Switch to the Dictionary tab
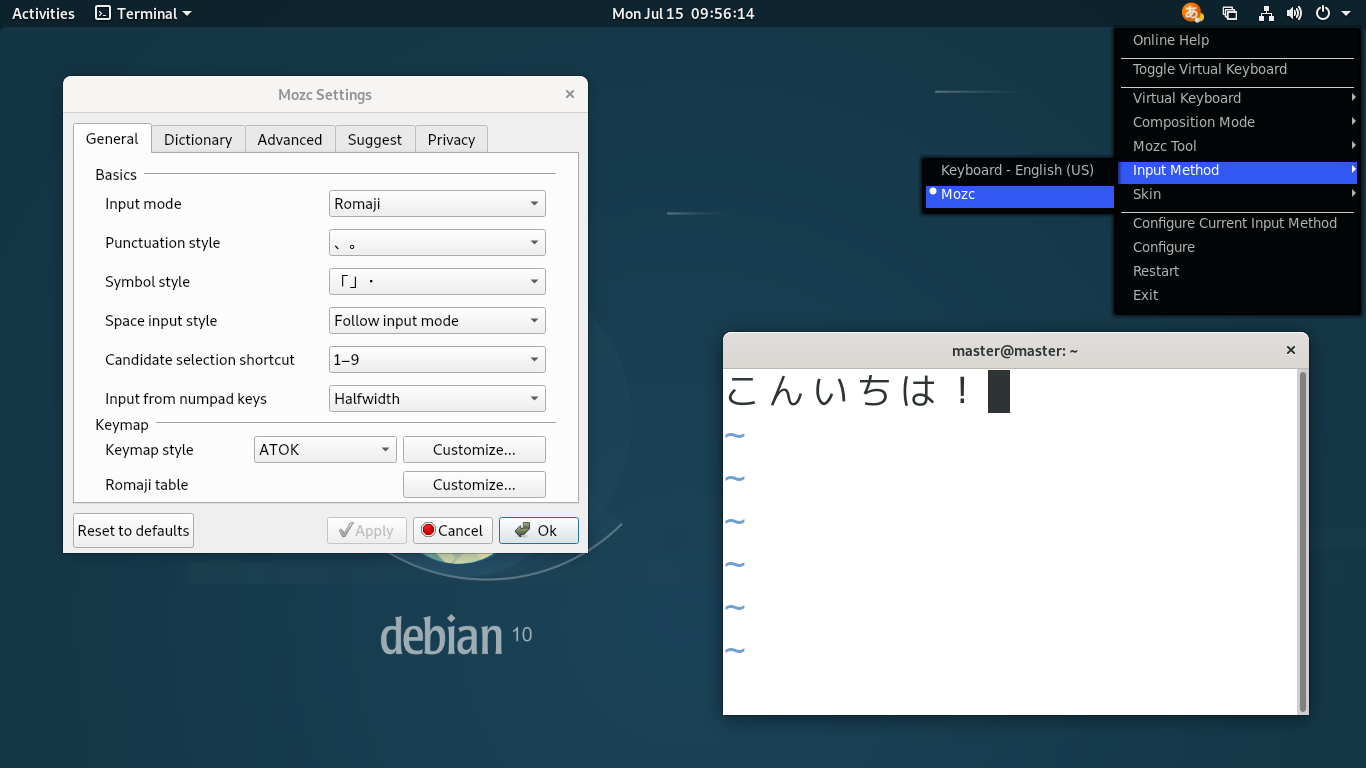Screen dimensions: 1366x768 click(198, 140)
